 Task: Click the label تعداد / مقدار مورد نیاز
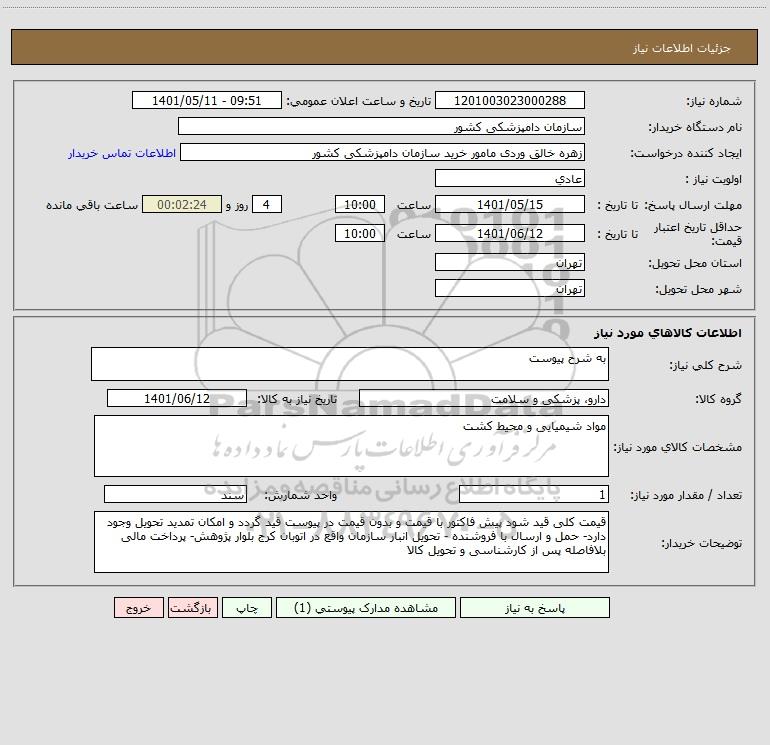point(686,496)
